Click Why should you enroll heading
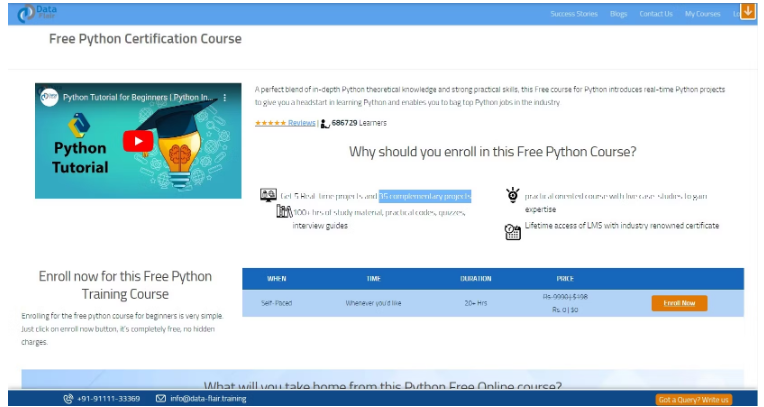The image size is (764, 407). (x=493, y=152)
